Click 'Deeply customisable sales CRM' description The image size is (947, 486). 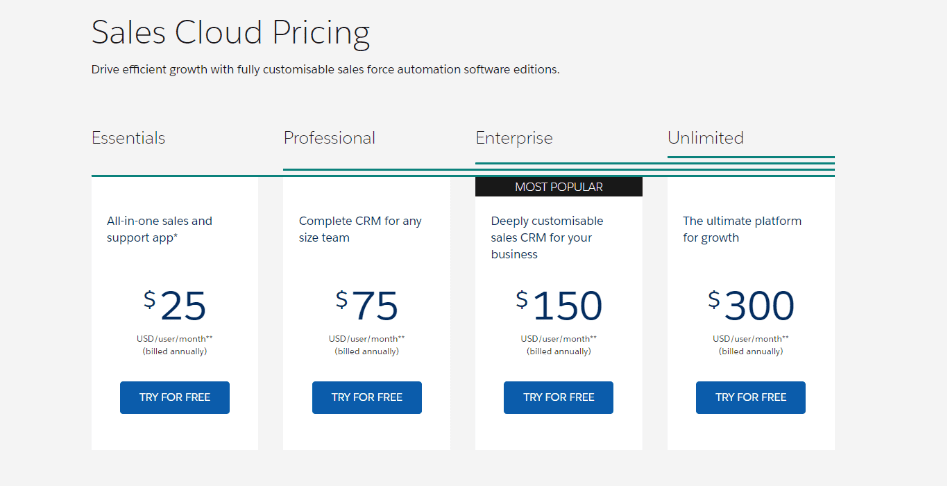547,237
